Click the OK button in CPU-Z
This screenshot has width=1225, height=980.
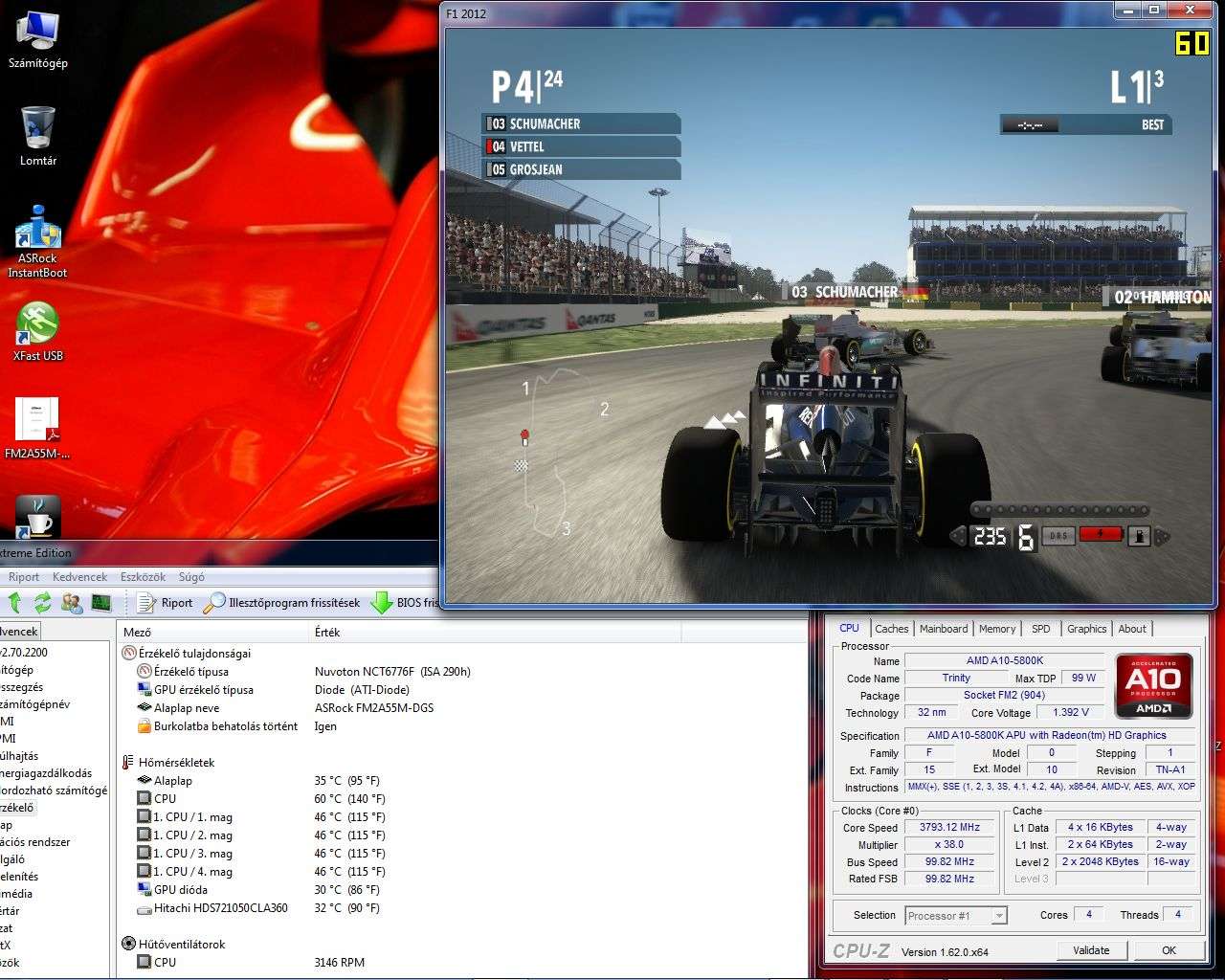tap(1169, 950)
